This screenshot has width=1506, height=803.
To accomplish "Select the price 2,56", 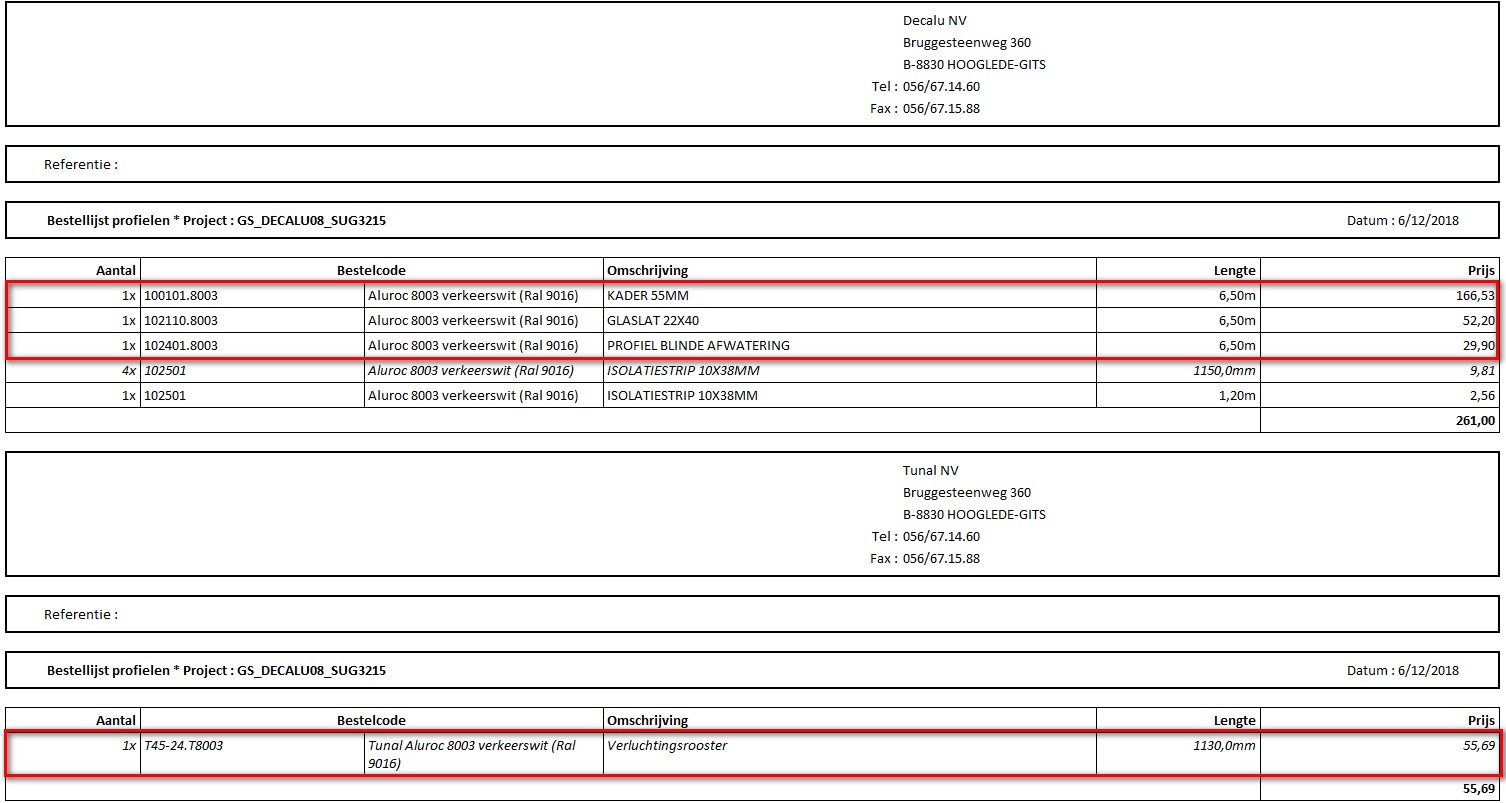I will click(1483, 396).
